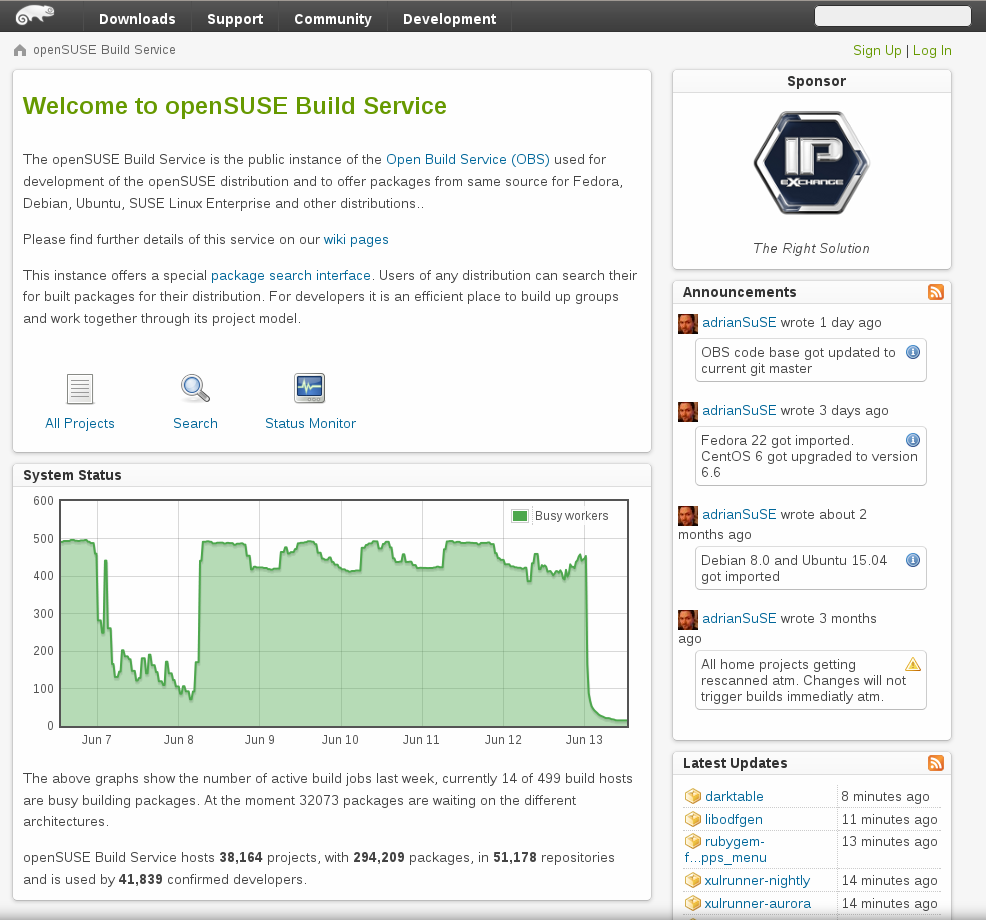This screenshot has width=986, height=920.
Task: Click the Jun 13 axis label
Action: (x=584, y=740)
